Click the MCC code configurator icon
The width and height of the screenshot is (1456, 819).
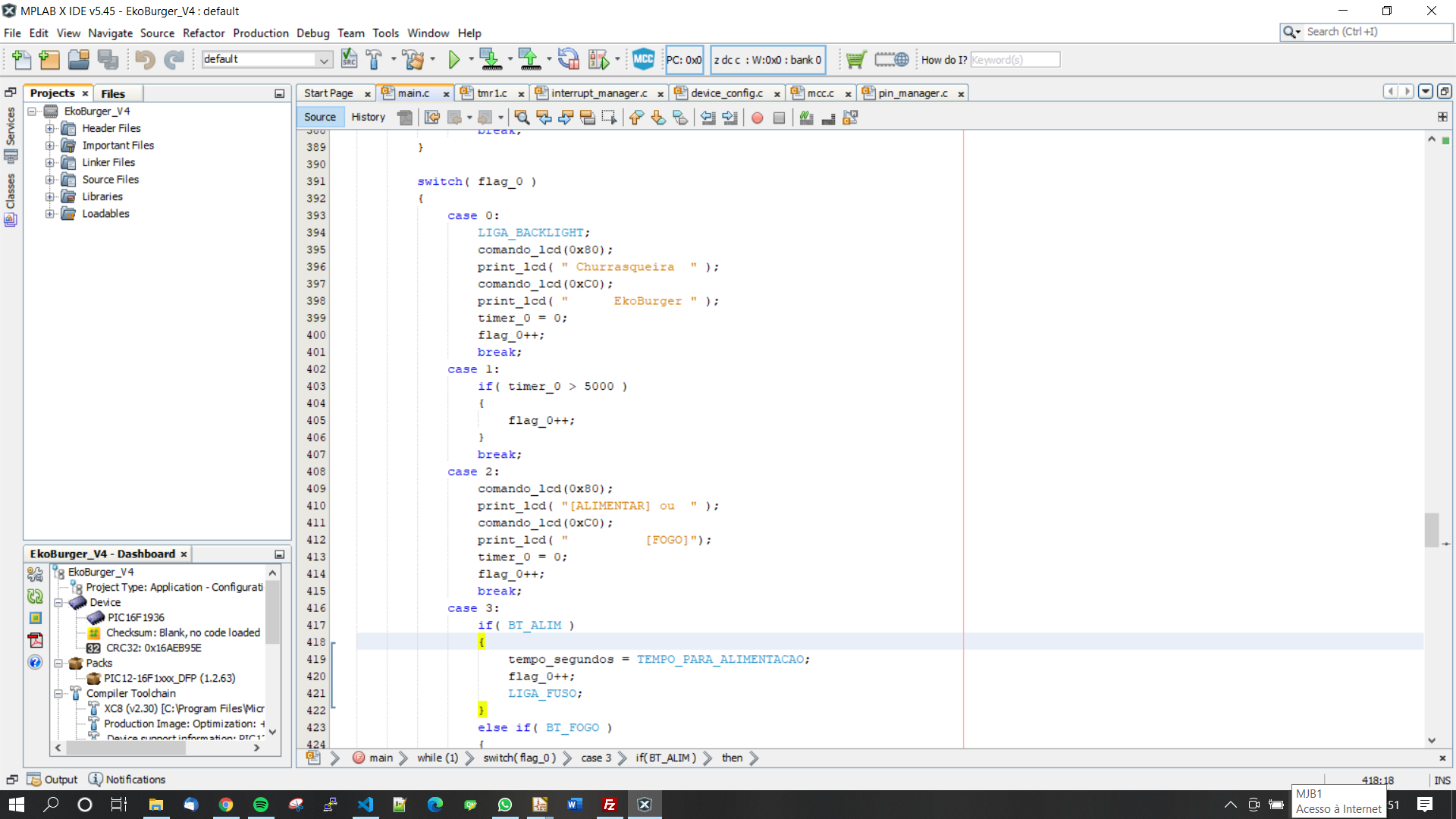point(643,59)
